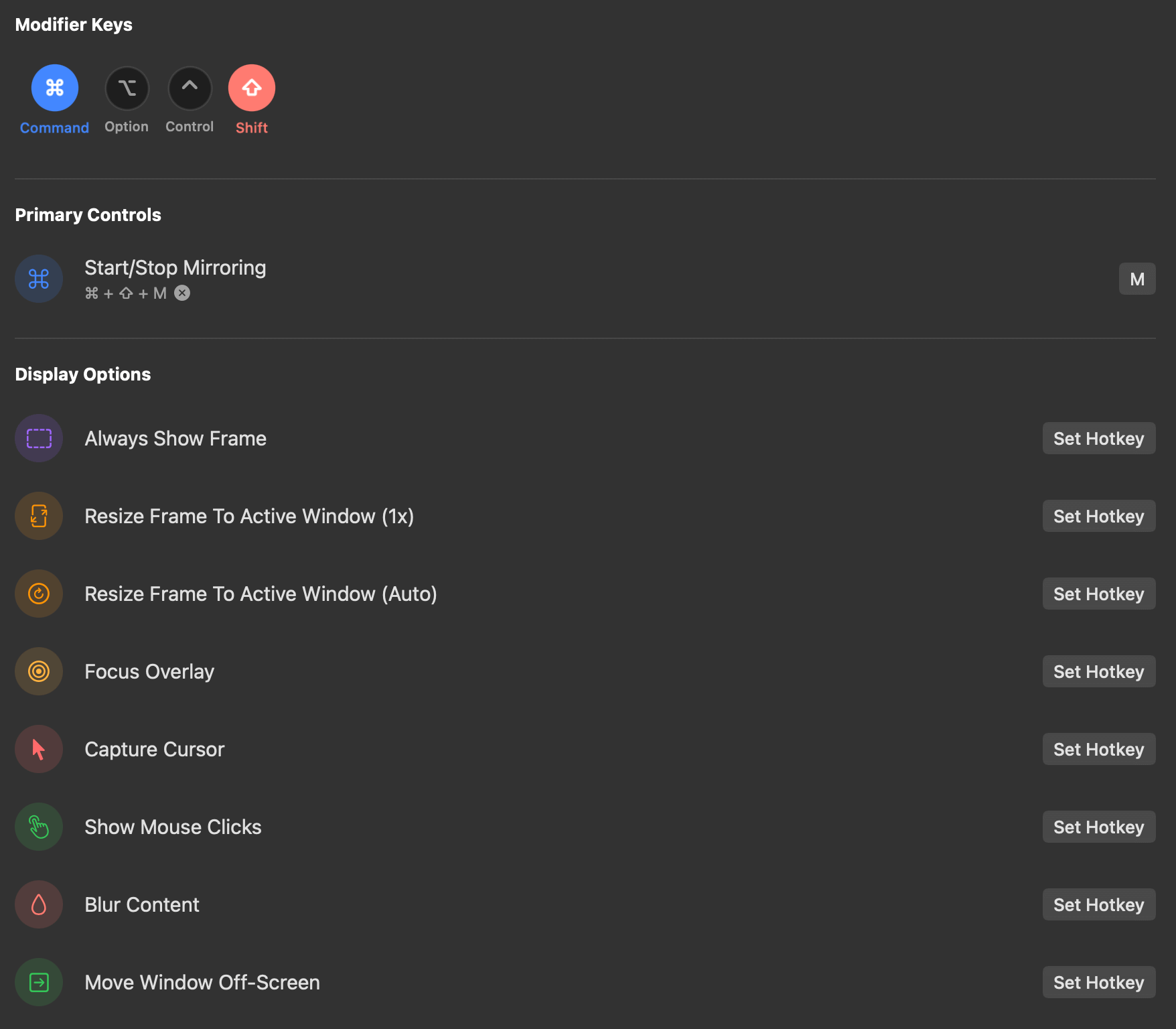Viewport: 1176px width, 1029px height.
Task: Click the Capture Cursor arrow icon
Action: [x=39, y=749]
